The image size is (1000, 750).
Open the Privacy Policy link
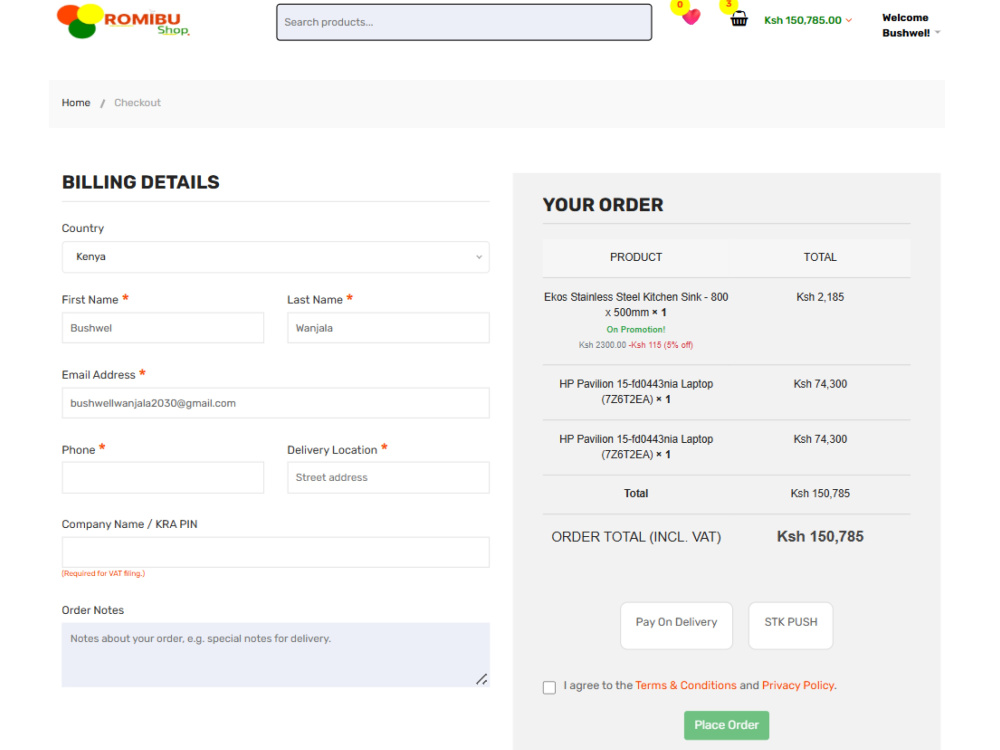(x=798, y=686)
